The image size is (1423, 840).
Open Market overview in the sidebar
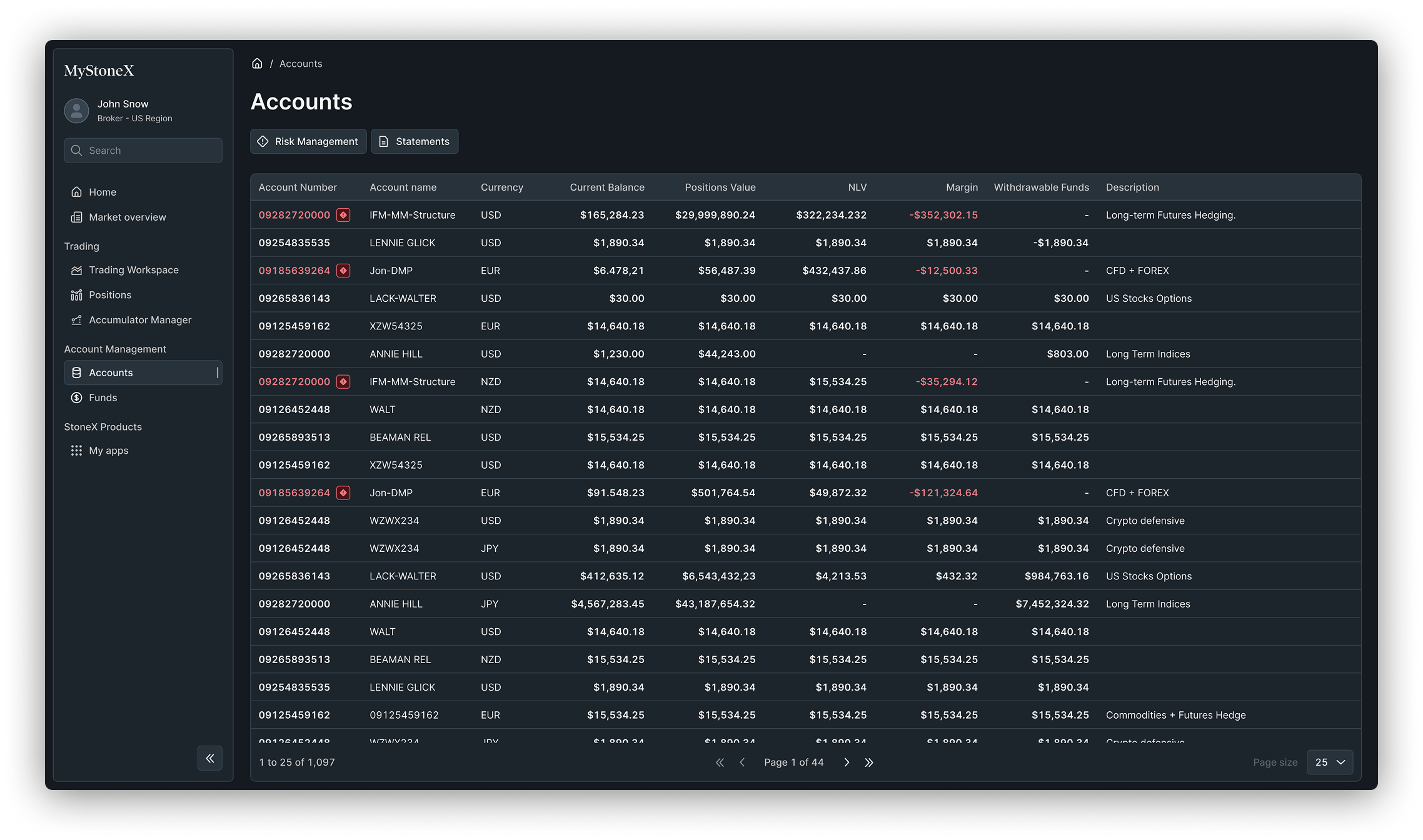pos(127,217)
